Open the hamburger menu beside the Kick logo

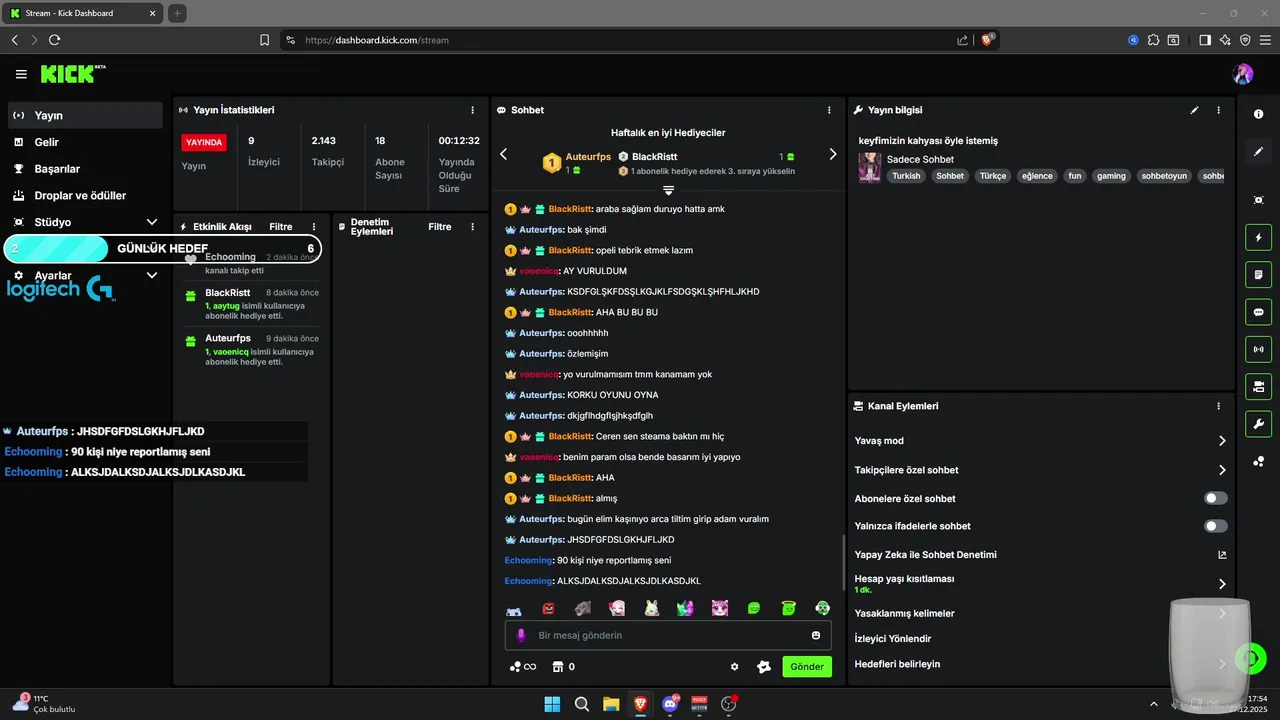(21, 74)
